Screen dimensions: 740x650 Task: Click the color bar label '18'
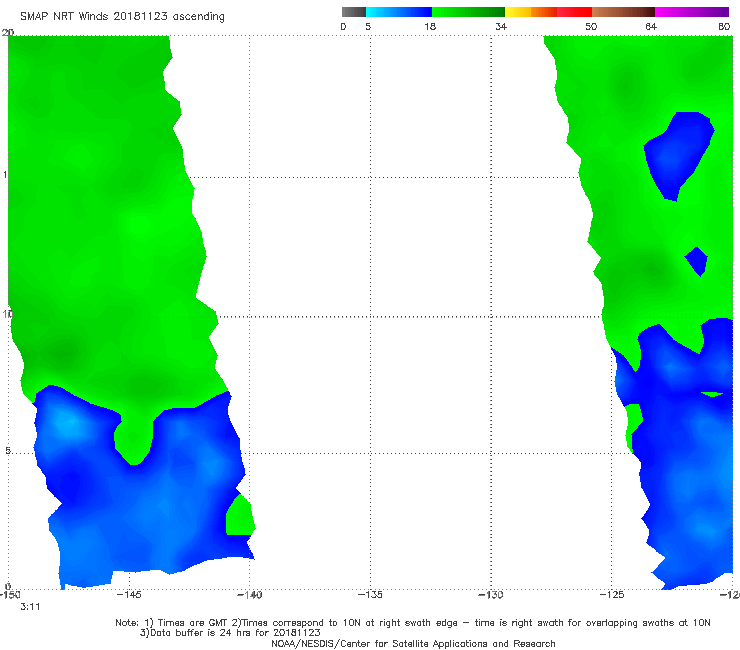tap(429, 27)
